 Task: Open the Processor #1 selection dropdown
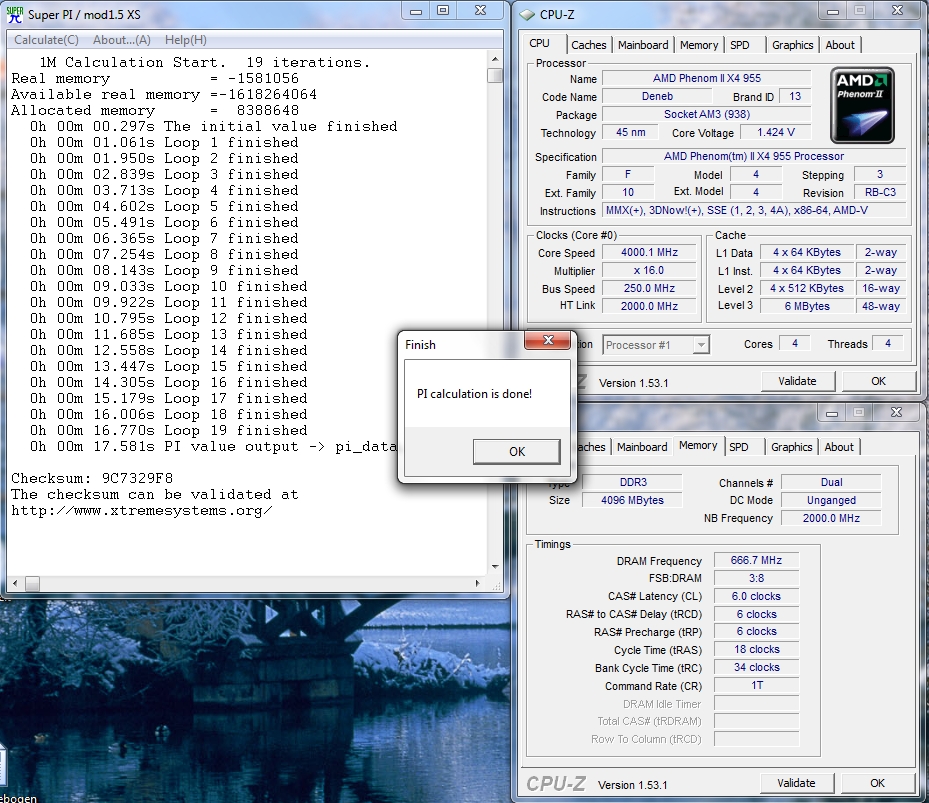(x=701, y=345)
